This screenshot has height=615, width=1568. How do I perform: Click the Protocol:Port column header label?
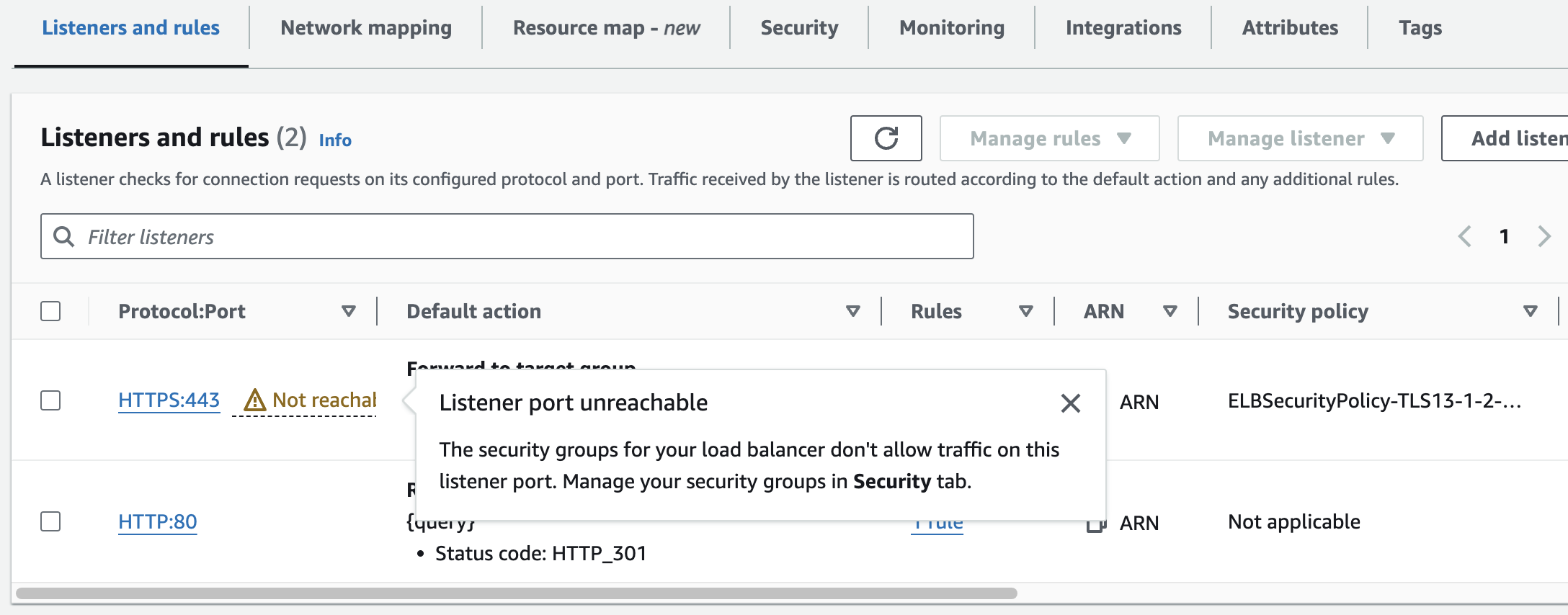click(182, 311)
